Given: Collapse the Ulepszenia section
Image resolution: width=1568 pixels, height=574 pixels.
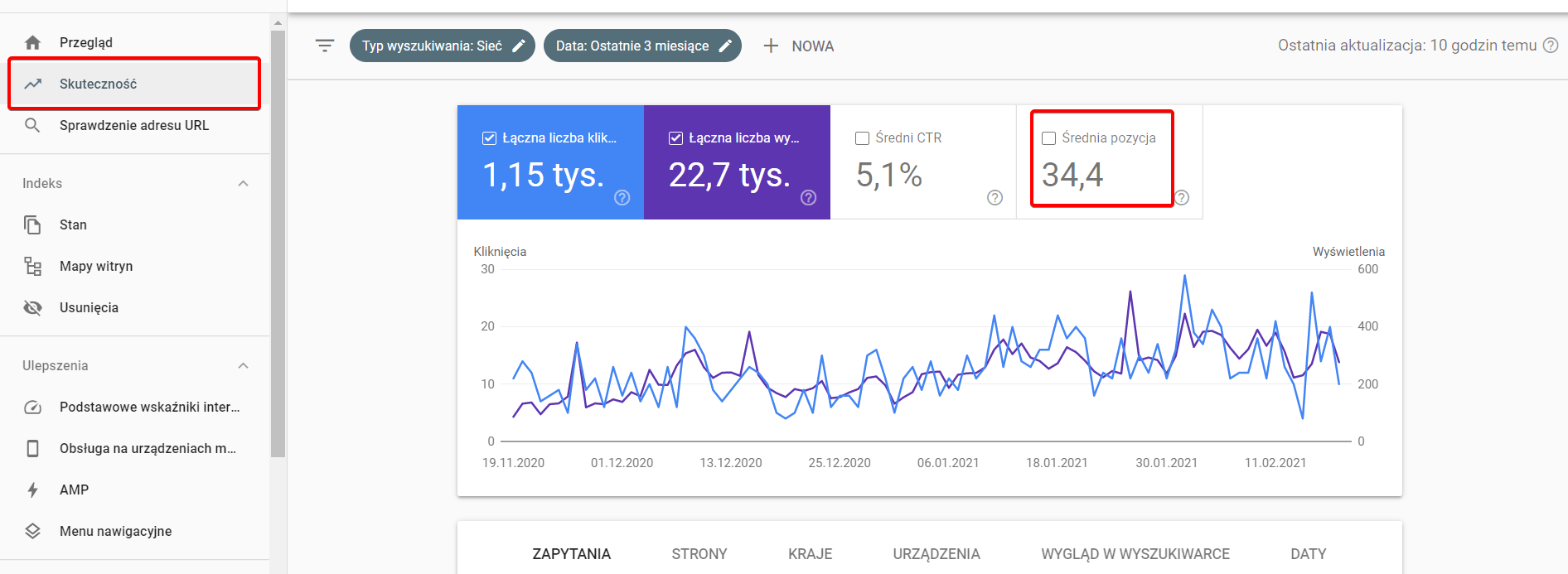Looking at the screenshot, I should click(x=243, y=365).
